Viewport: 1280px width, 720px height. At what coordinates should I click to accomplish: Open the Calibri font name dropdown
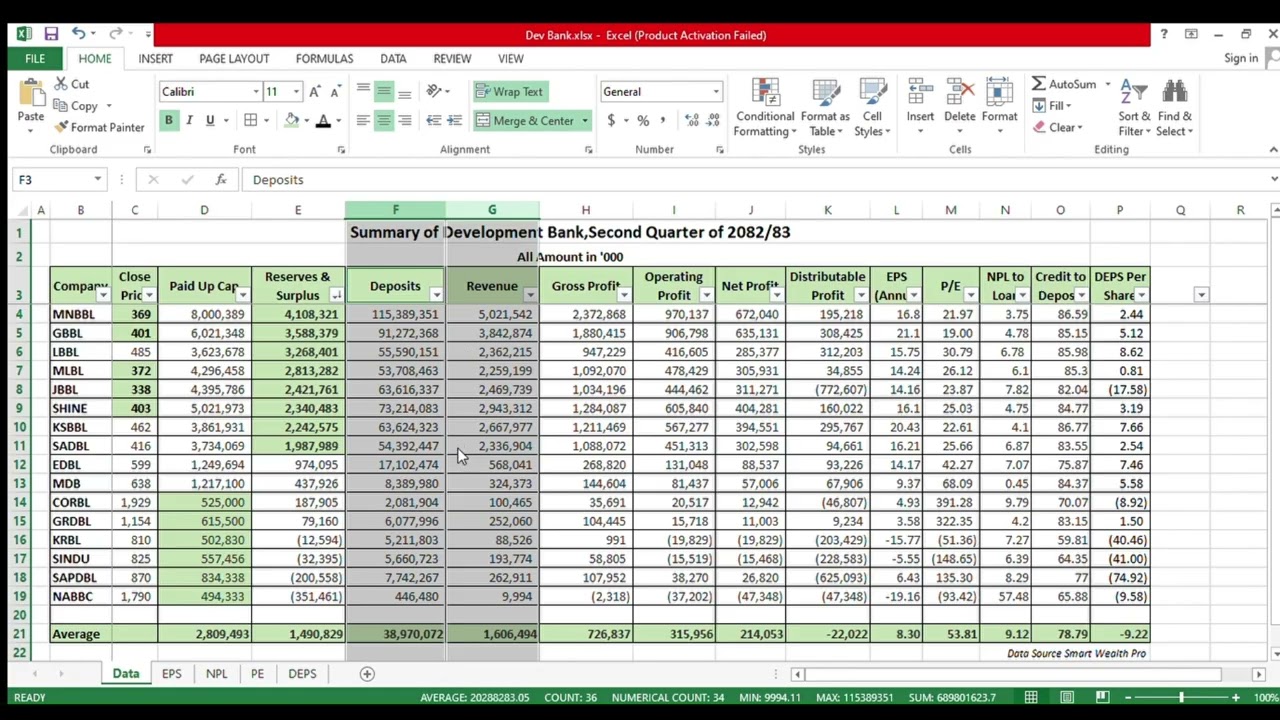tap(255, 92)
